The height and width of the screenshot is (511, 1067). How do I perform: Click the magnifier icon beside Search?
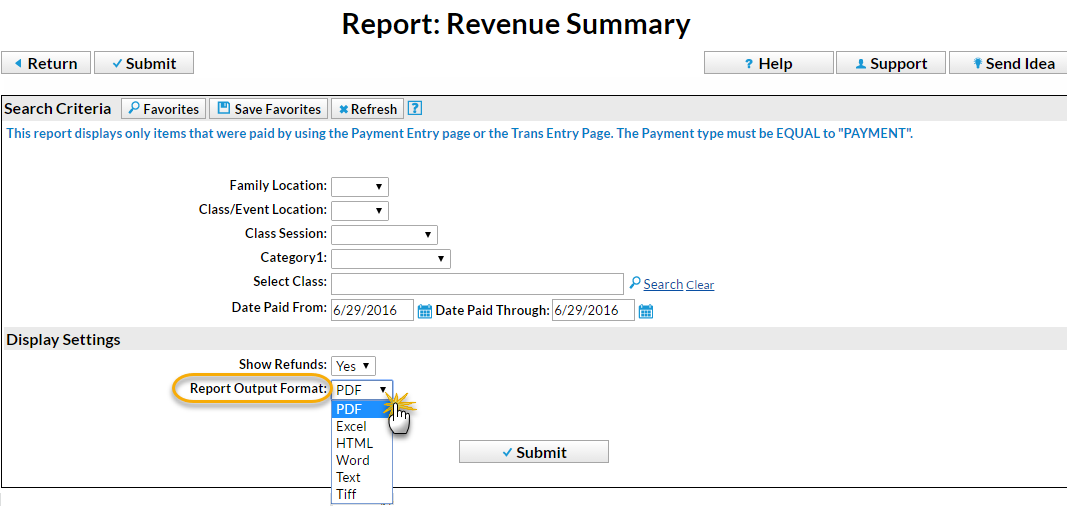coord(634,282)
